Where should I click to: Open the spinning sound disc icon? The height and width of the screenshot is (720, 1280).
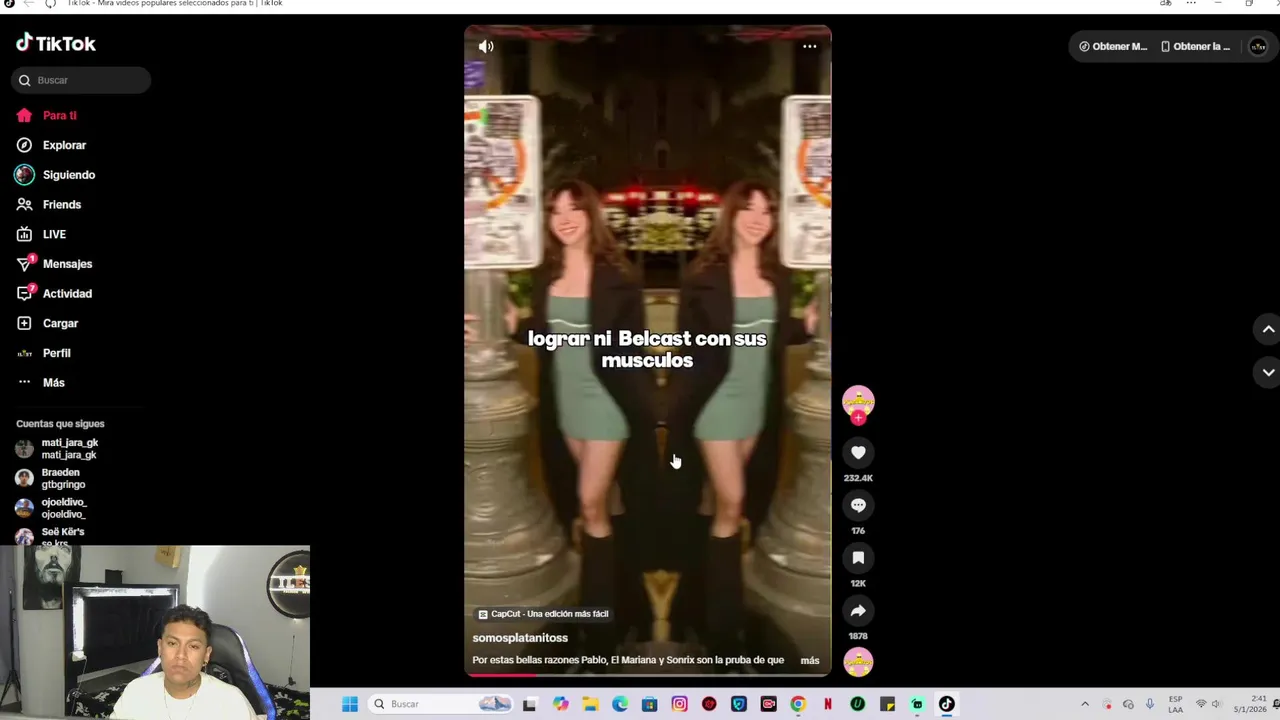(858, 662)
